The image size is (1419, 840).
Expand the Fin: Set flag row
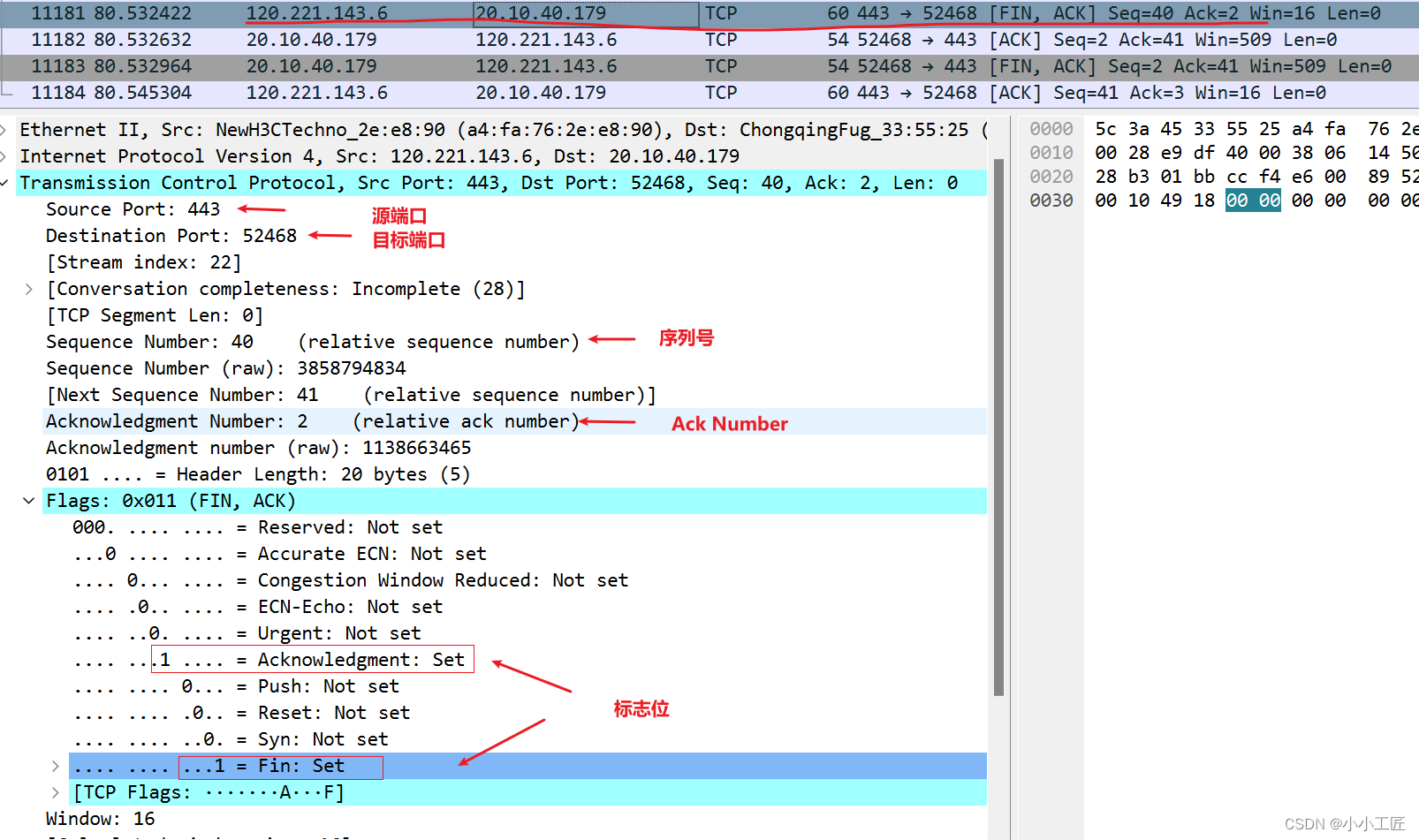pos(55,766)
